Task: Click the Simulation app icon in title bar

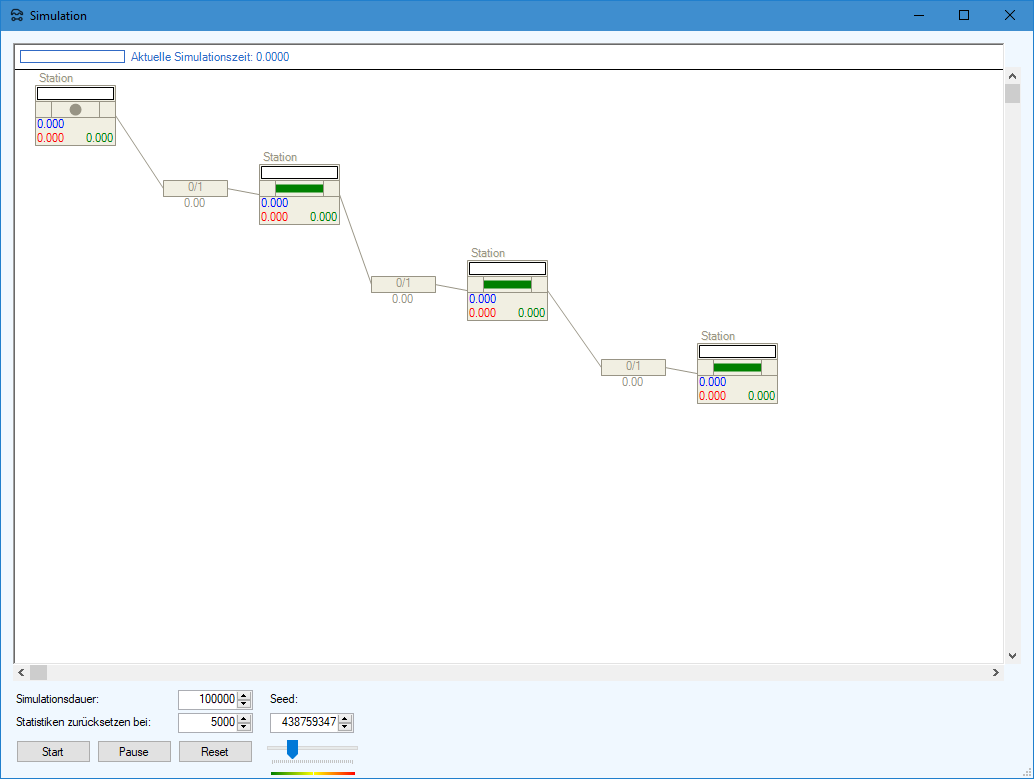Action: [16, 16]
